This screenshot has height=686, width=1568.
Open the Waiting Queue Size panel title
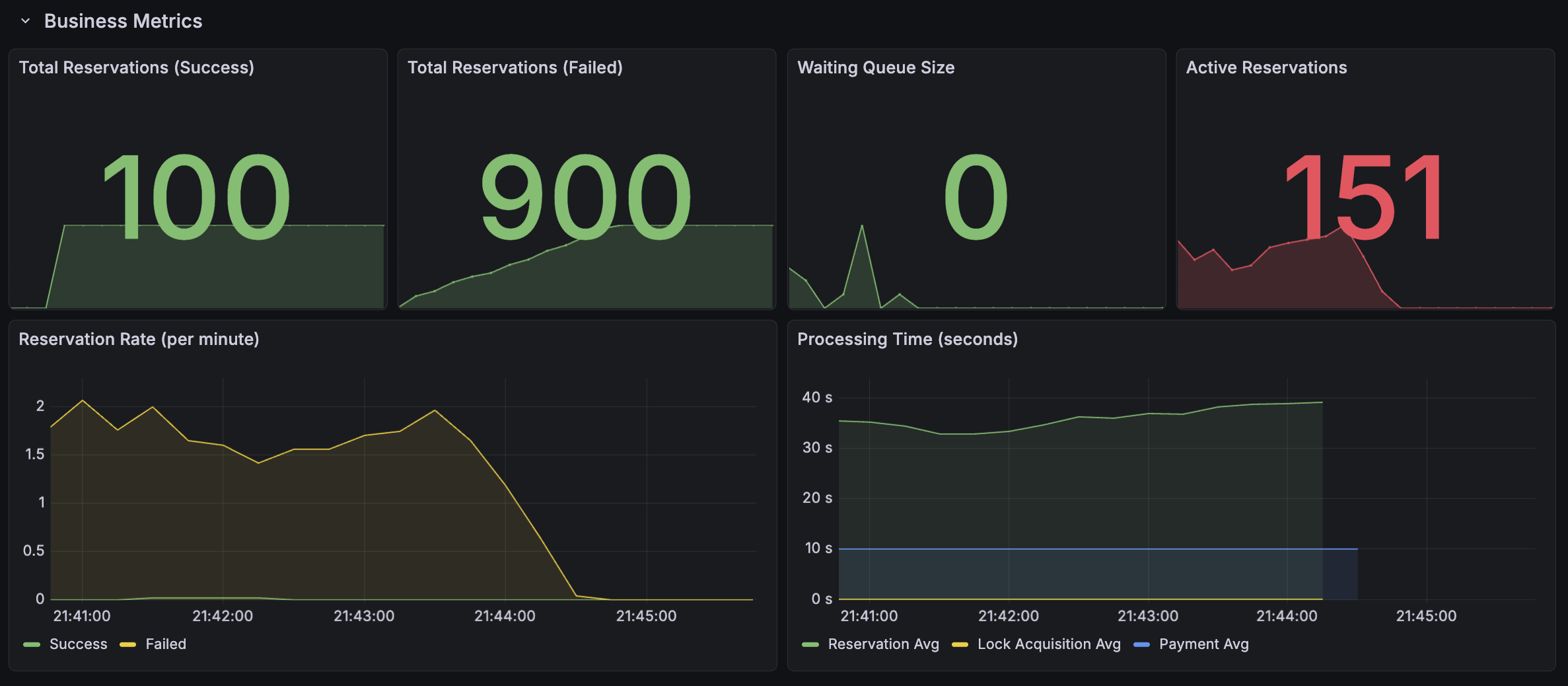(875, 67)
